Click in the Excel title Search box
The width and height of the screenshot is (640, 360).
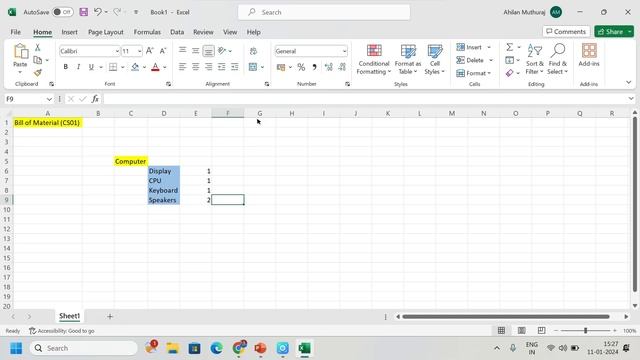324,12
